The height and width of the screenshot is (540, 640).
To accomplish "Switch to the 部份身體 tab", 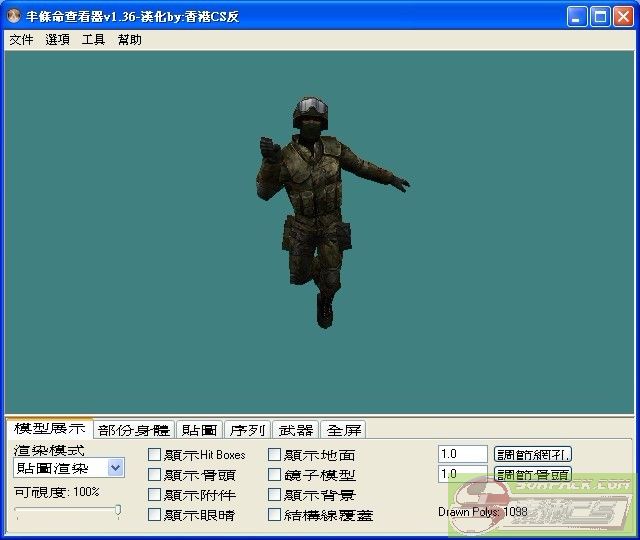I will coord(134,430).
